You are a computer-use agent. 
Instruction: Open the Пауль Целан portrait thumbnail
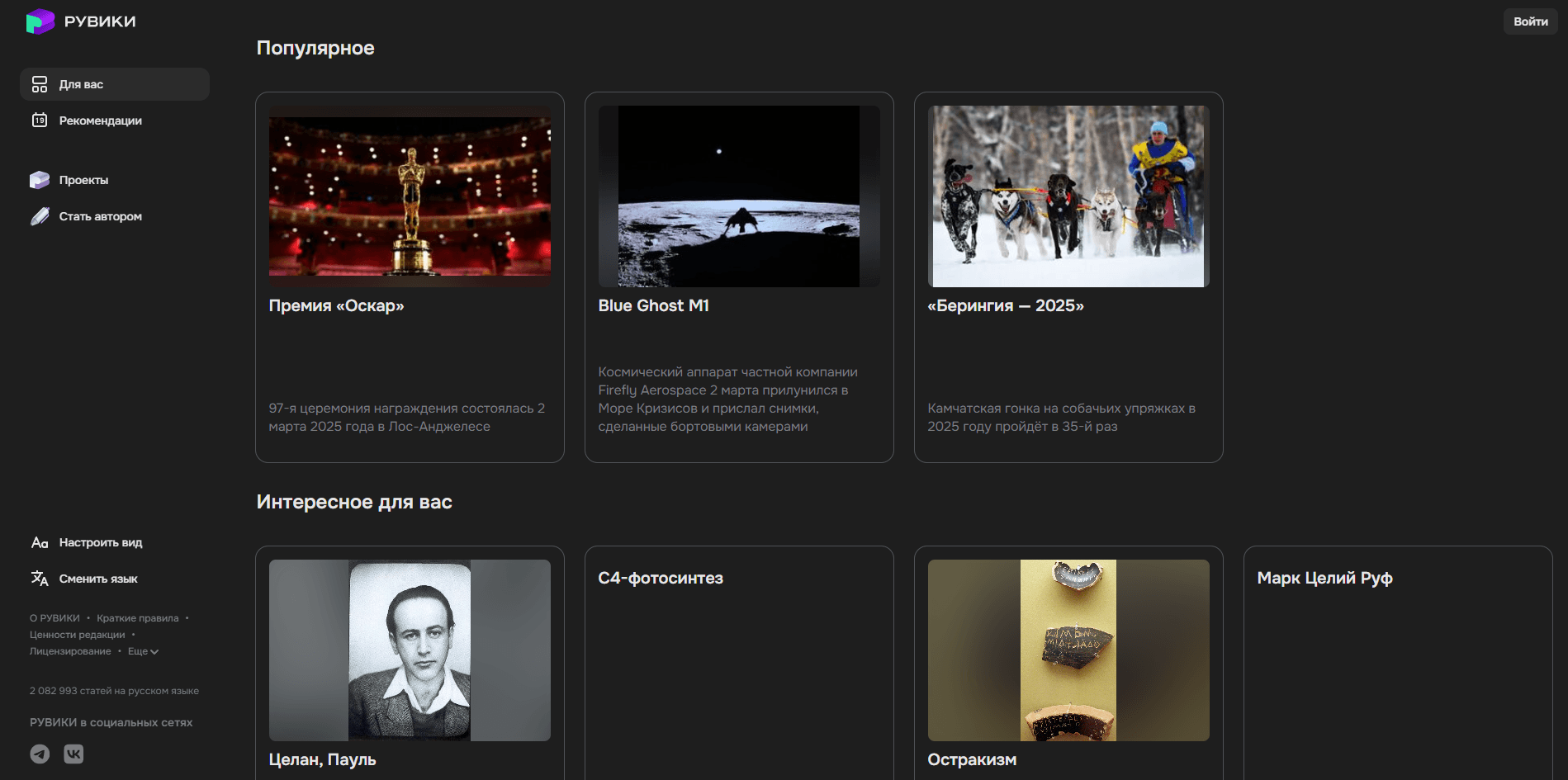(410, 650)
